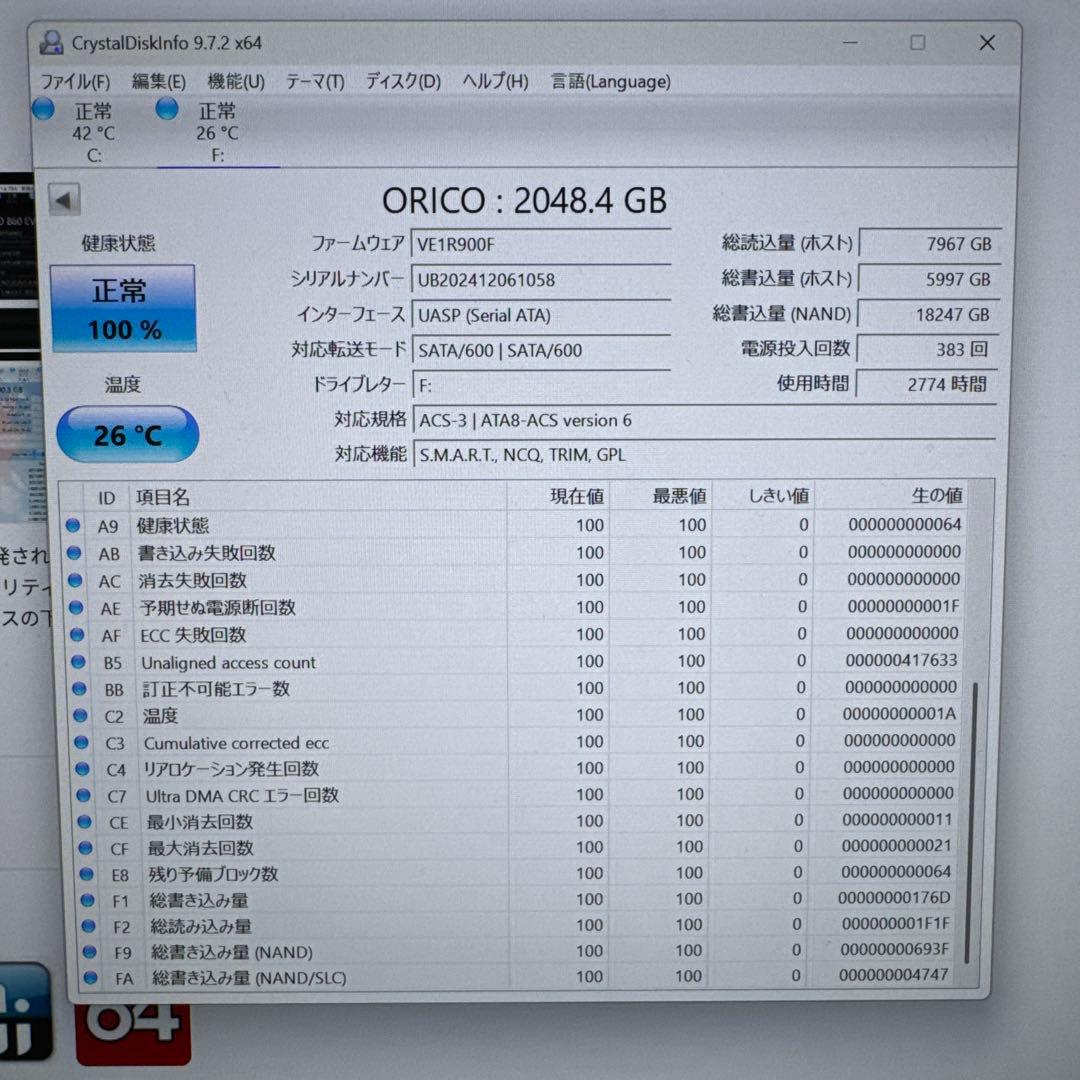Click the status dot of row C2 温度

pyautogui.click(x=81, y=716)
